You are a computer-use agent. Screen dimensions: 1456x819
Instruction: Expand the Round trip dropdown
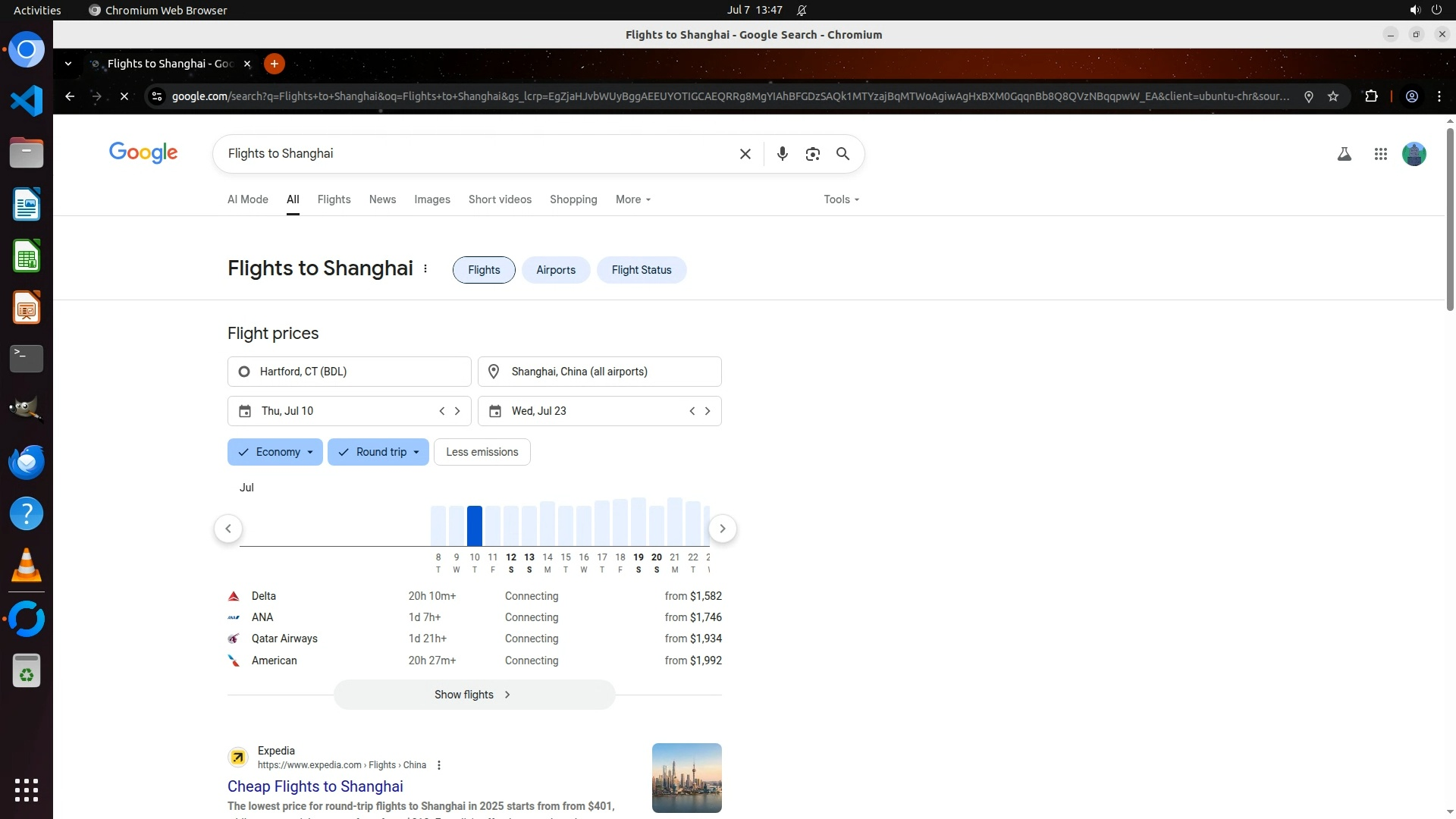pos(378,452)
